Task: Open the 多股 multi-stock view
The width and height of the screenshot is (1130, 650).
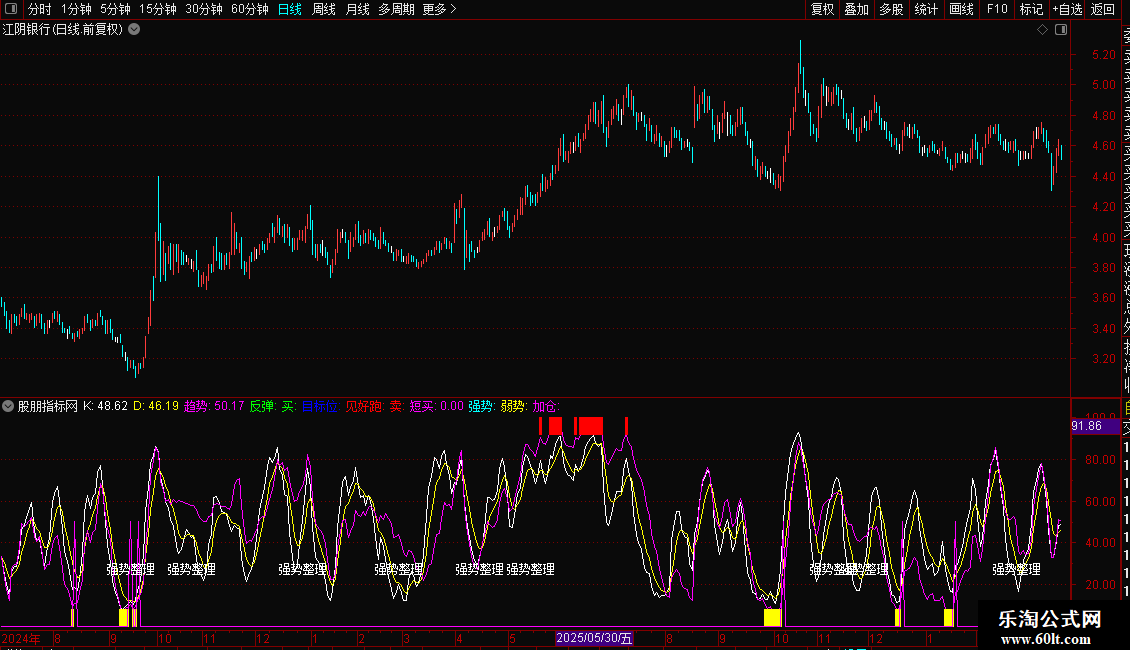Action: click(891, 9)
